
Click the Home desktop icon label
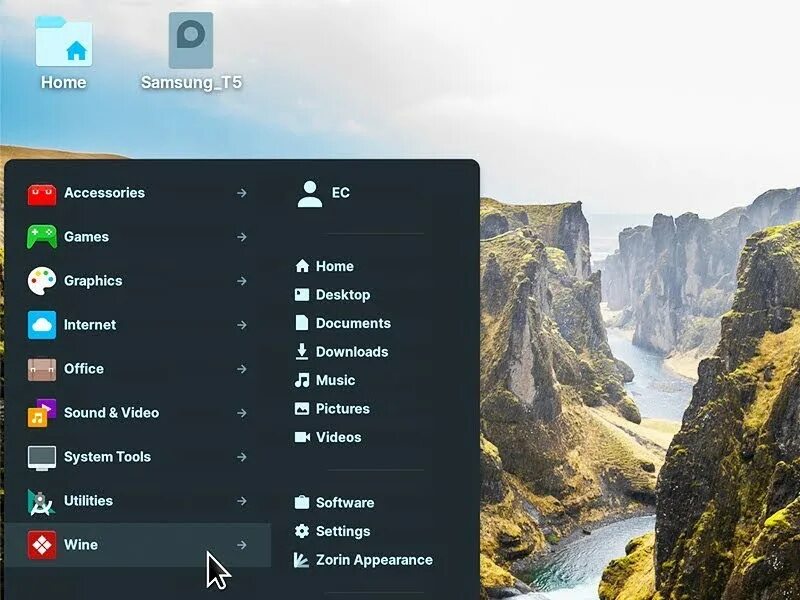click(x=64, y=83)
